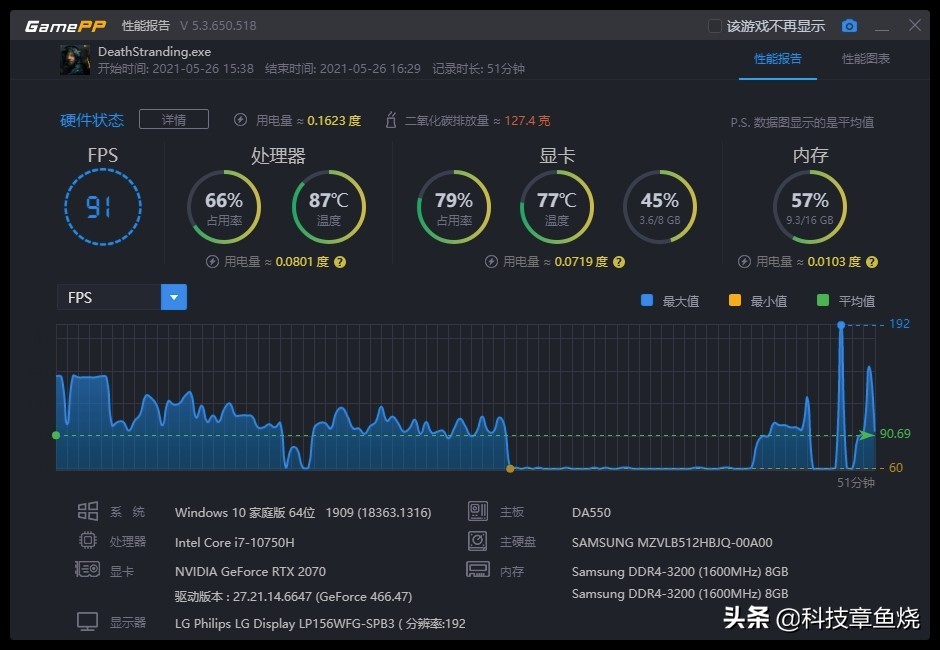Click the 主硬盘 primary disk icon
940x650 pixels.
477,541
